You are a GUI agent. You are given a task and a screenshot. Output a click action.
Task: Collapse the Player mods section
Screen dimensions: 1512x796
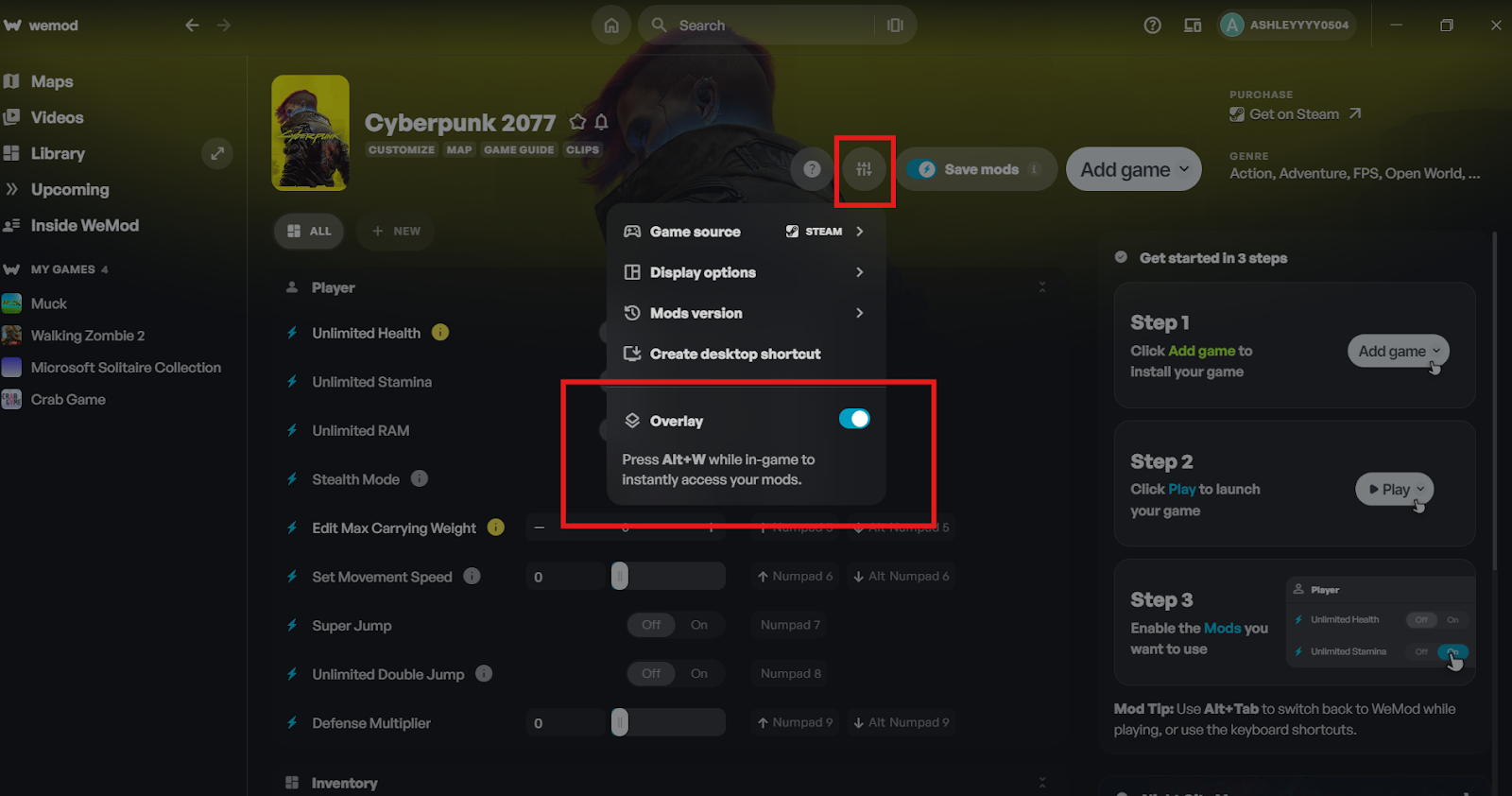coord(1042,287)
